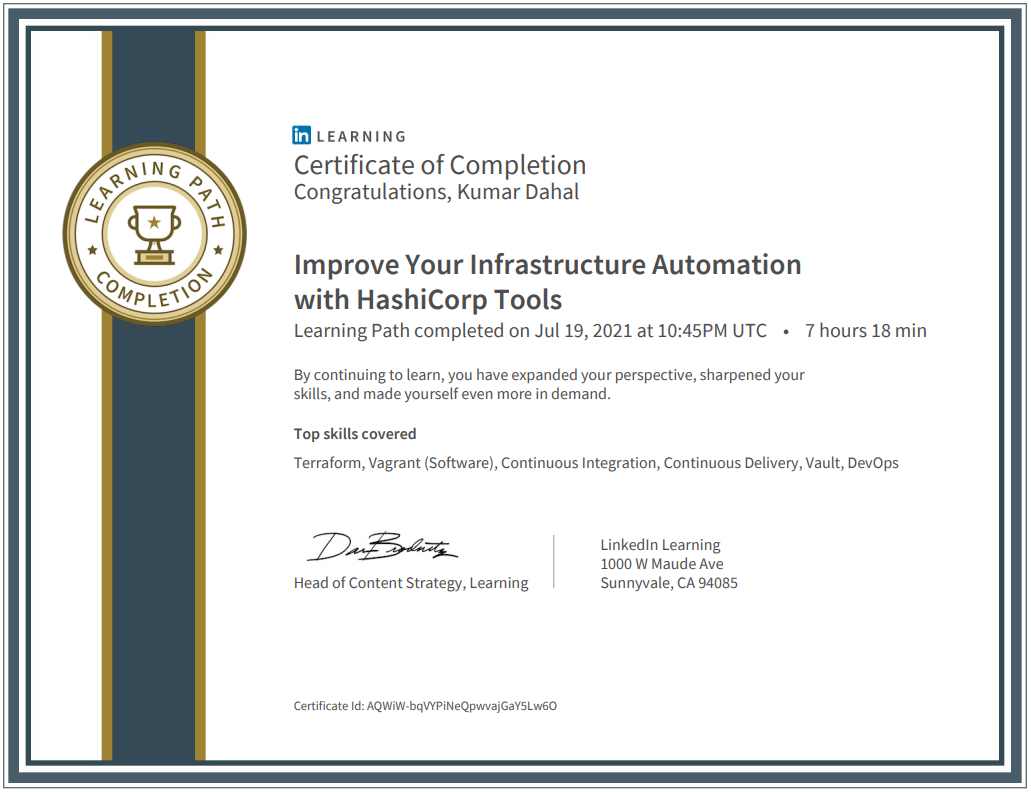Click the trophy icon in the badge
Viewport: 1031px width, 792px height.
pyautogui.click(x=154, y=232)
